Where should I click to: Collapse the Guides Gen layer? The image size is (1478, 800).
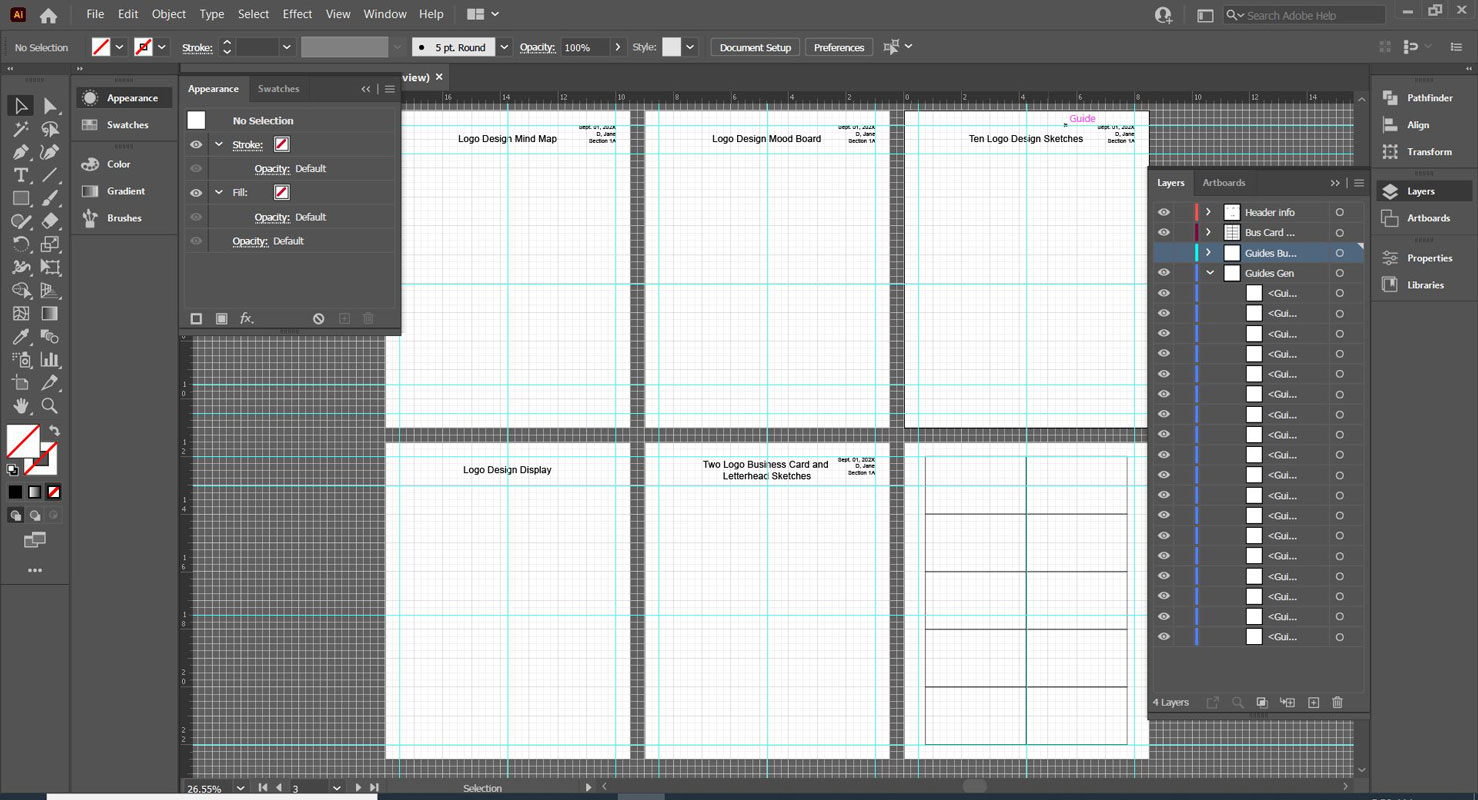(x=1209, y=273)
